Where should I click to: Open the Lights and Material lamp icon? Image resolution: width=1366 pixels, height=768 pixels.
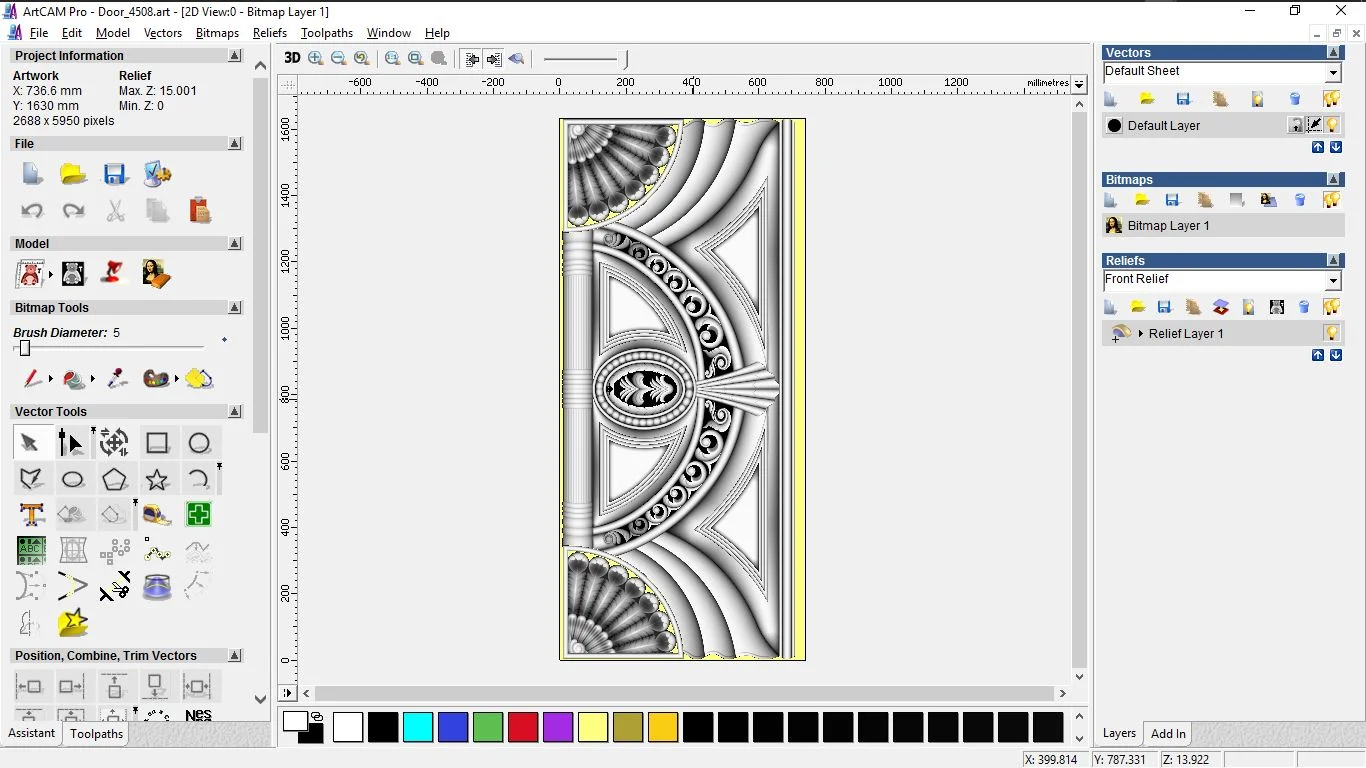pyautogui.click(x=114, y=273)
